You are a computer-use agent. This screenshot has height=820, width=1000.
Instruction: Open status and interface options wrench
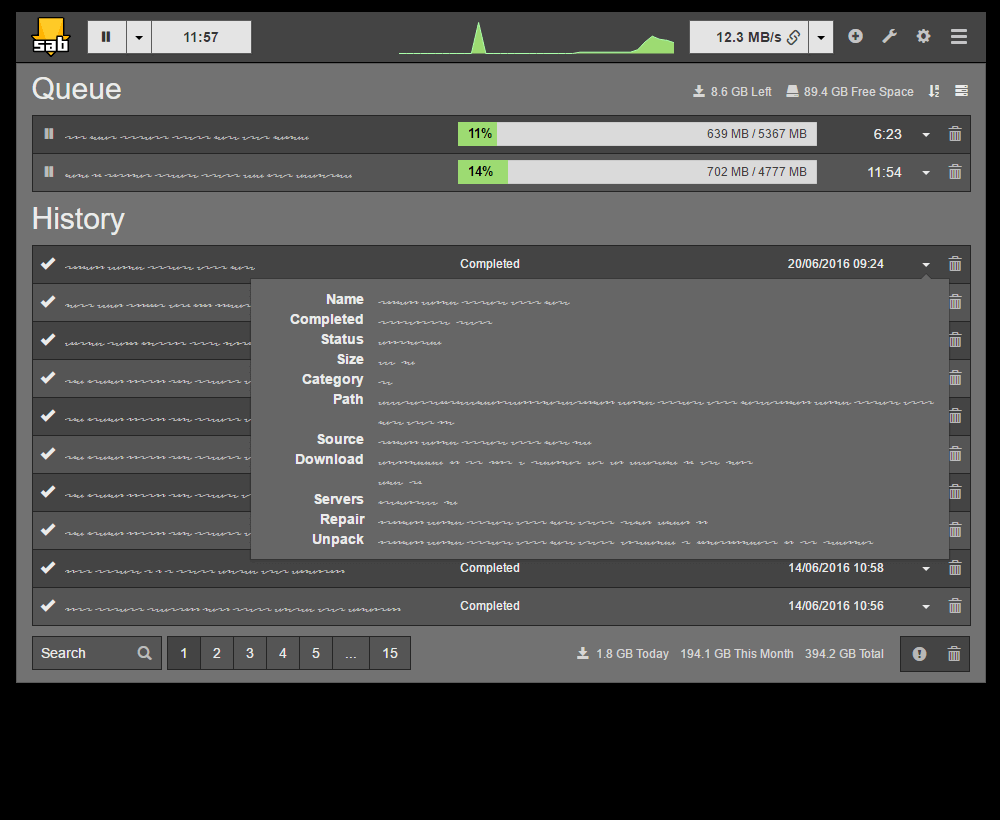click(x=889, y=37)
